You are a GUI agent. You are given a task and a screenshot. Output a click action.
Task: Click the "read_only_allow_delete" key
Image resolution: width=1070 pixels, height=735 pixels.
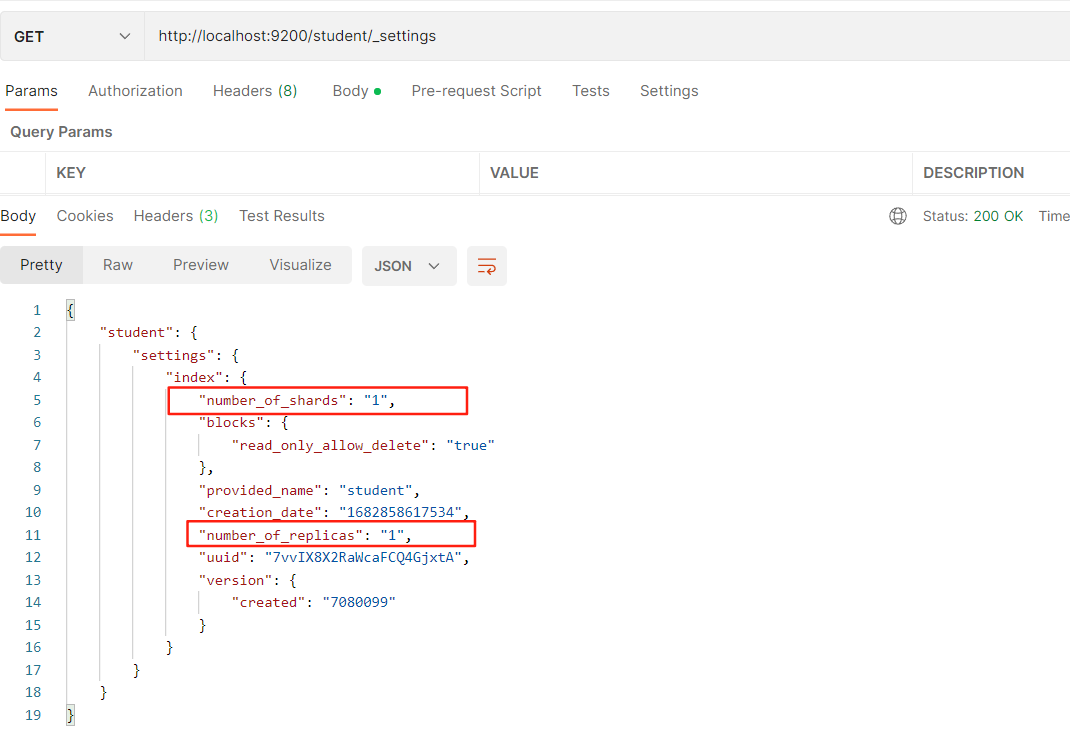coord(330,446)
